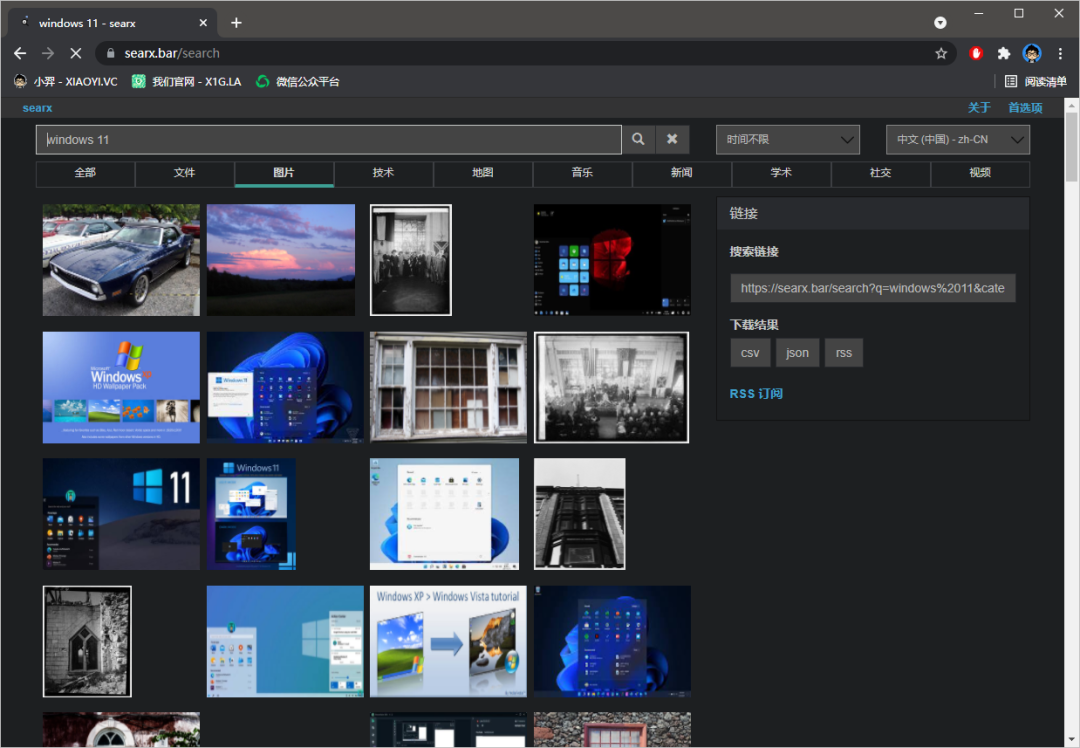Click the red adblock extension icon
Screen dimensions: 1080x748
(976, 54)
